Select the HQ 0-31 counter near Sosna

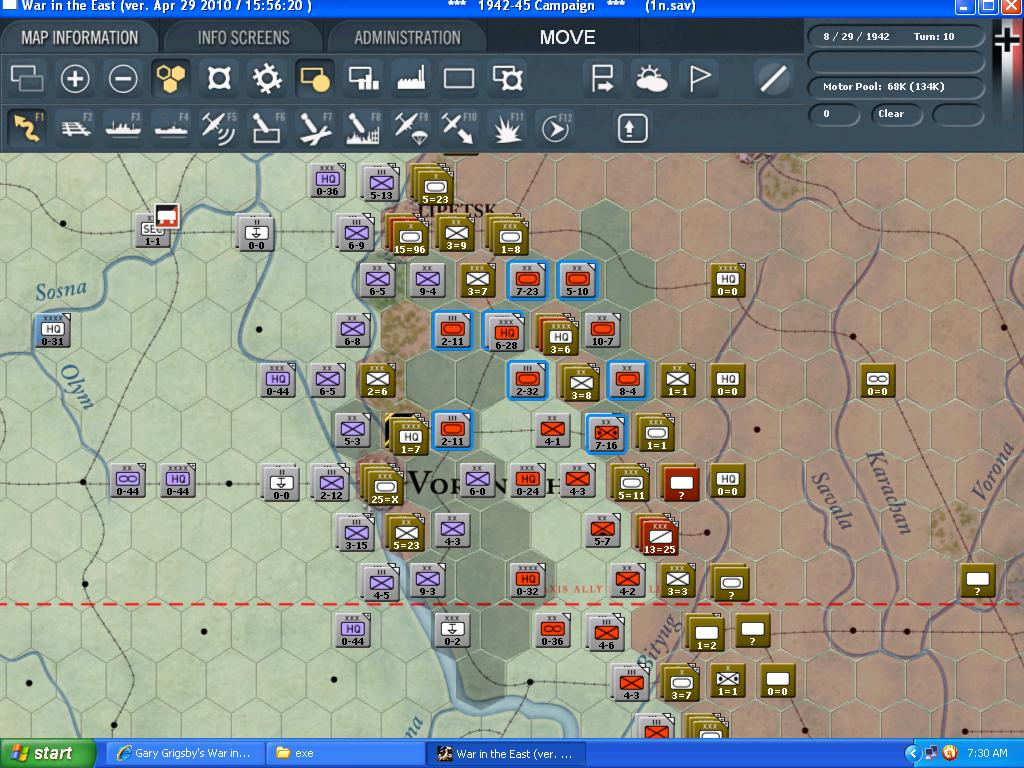(53, 330)
